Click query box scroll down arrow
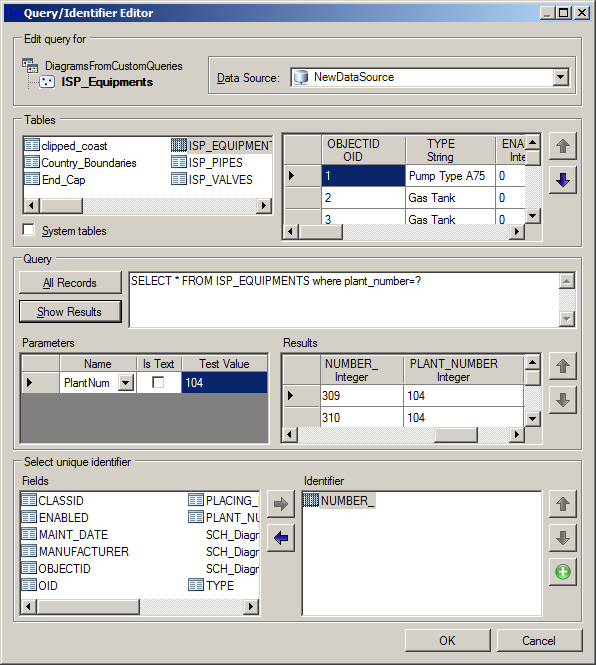The height and width of the screenshot is (665, 596). [567, 319]
